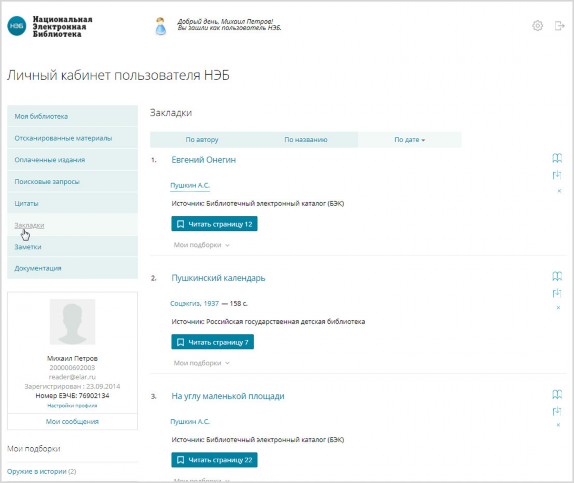The height and width of the screenshot is (483, 574).
Task: Click bookmark-flag icon beside Евгений Онегин
Action: pos(557,175)
